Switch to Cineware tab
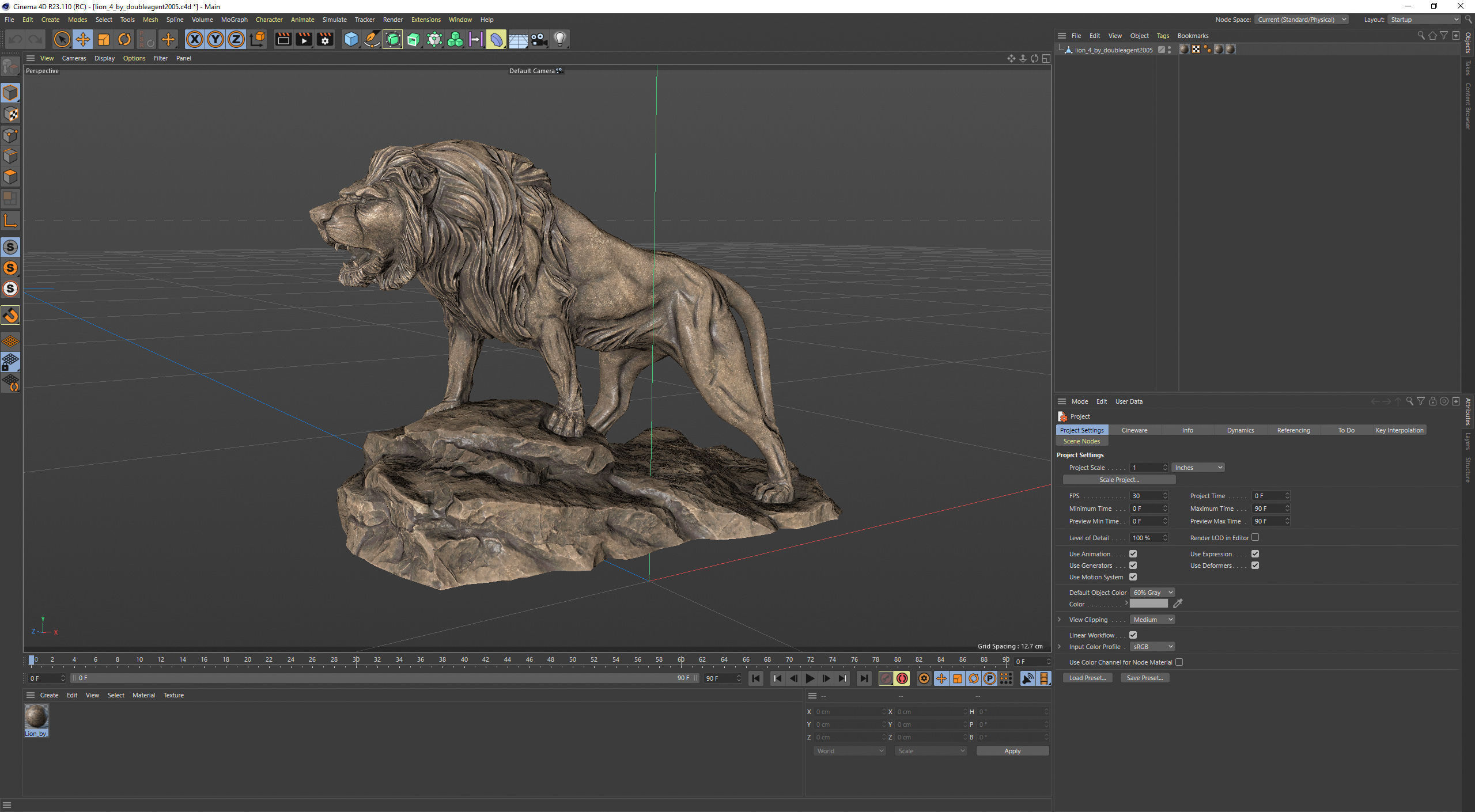Screen dimensions: 1475x812 (1134, 430)
